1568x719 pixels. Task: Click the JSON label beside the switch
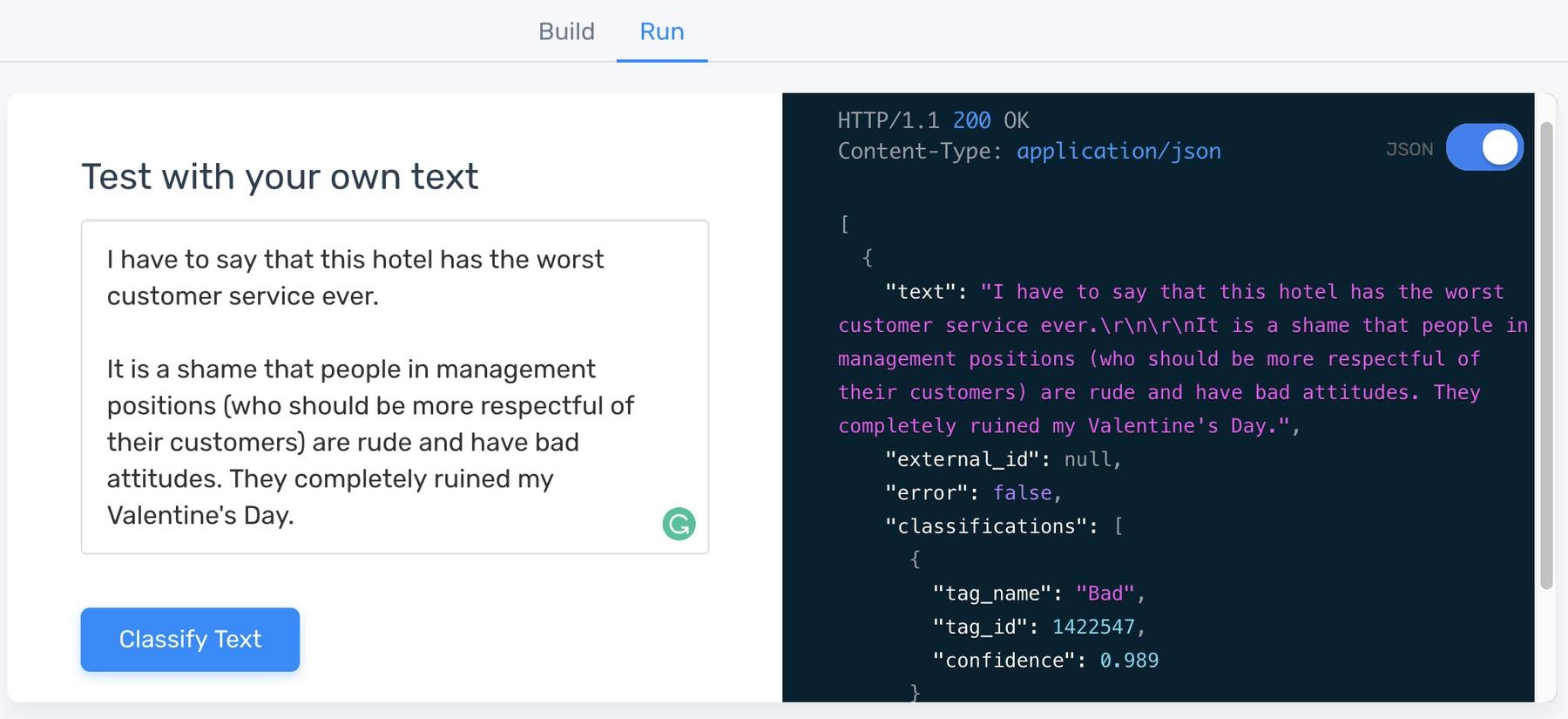click(x=1409, y=149)
